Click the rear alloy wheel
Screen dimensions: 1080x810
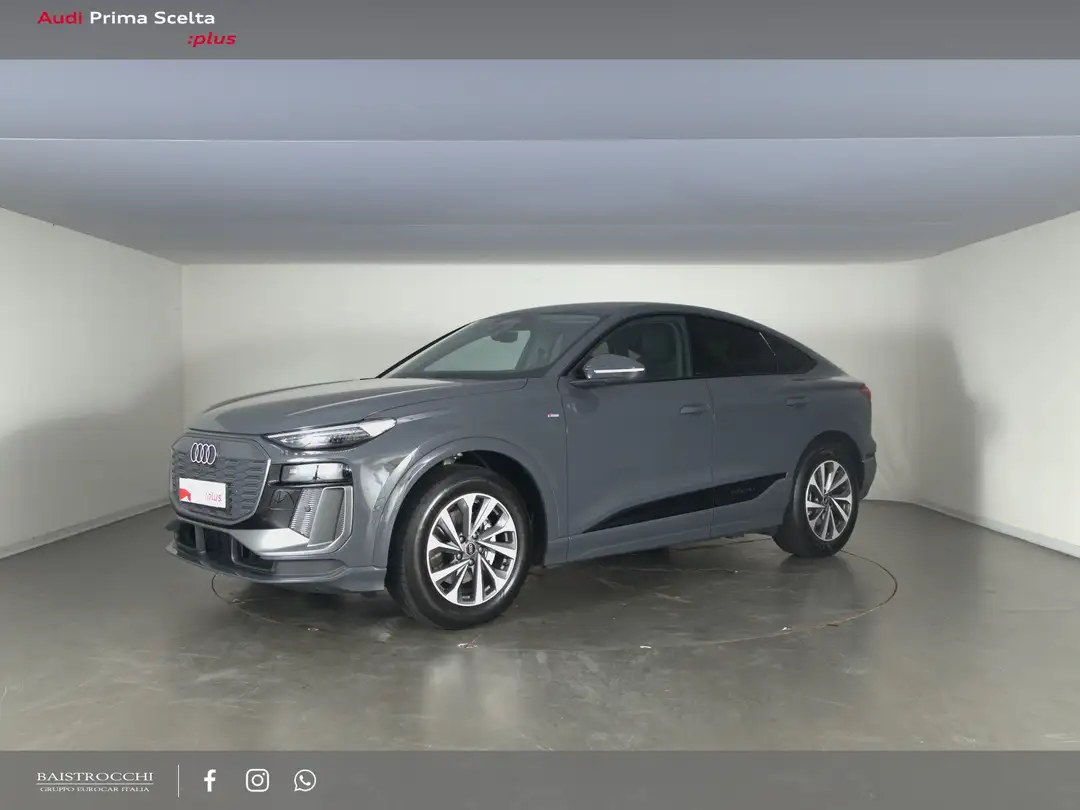(x=828, y=500)
